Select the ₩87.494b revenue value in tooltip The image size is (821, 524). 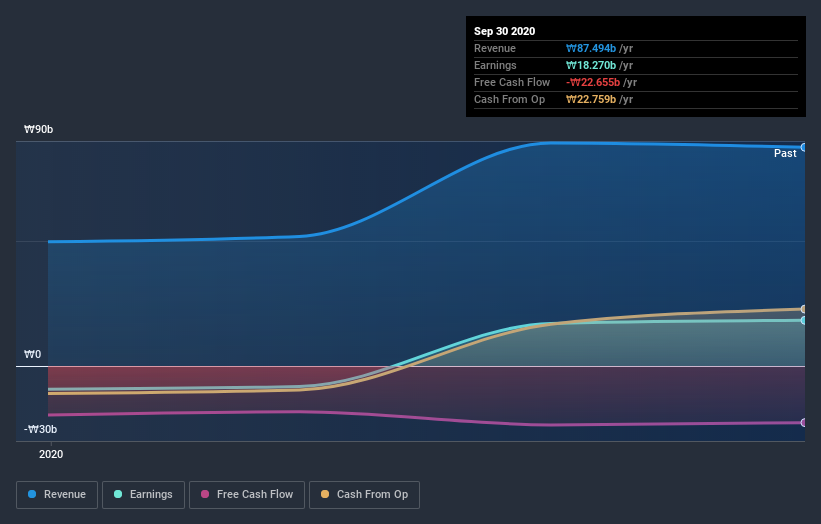point(591,48)
